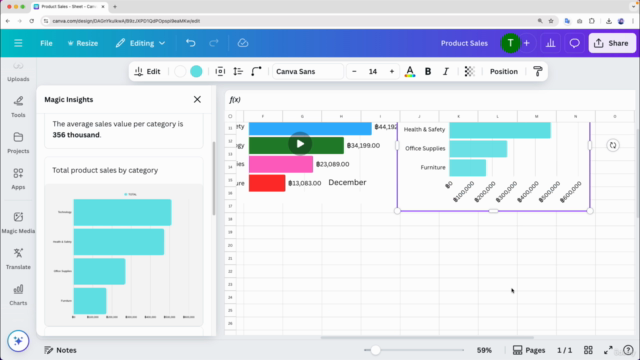Screen dimensions: 640x360
Task: Select the white color swatch
Action: click(180, 71)
